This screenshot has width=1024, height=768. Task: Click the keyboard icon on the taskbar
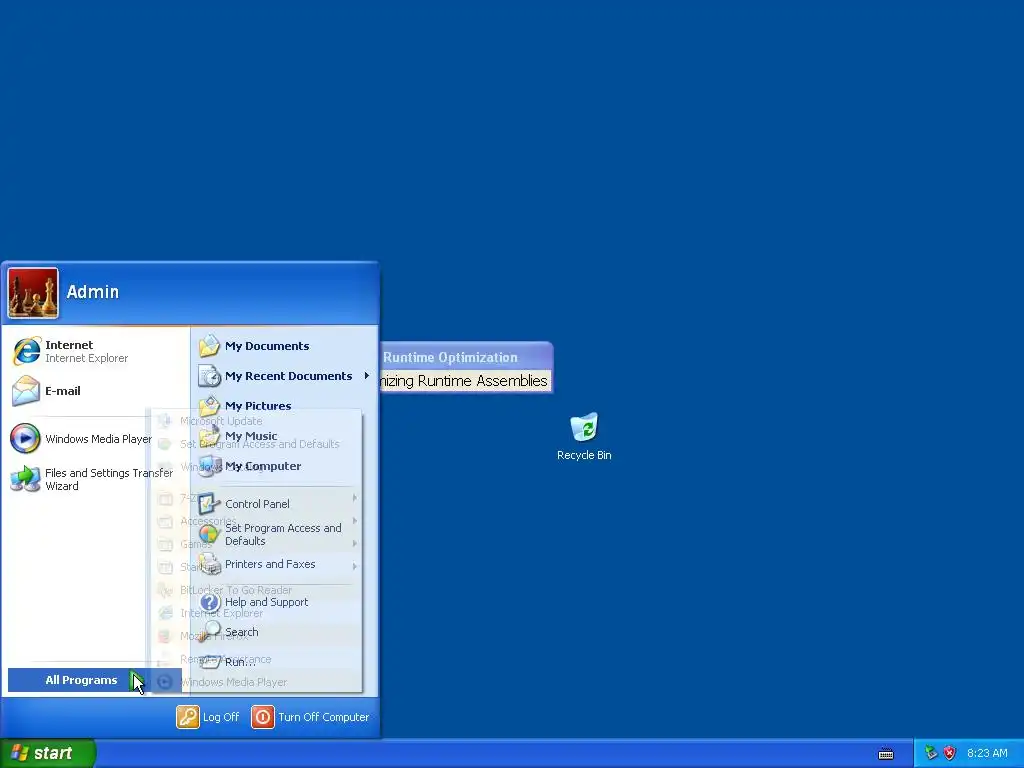click(x=886, y=754)
